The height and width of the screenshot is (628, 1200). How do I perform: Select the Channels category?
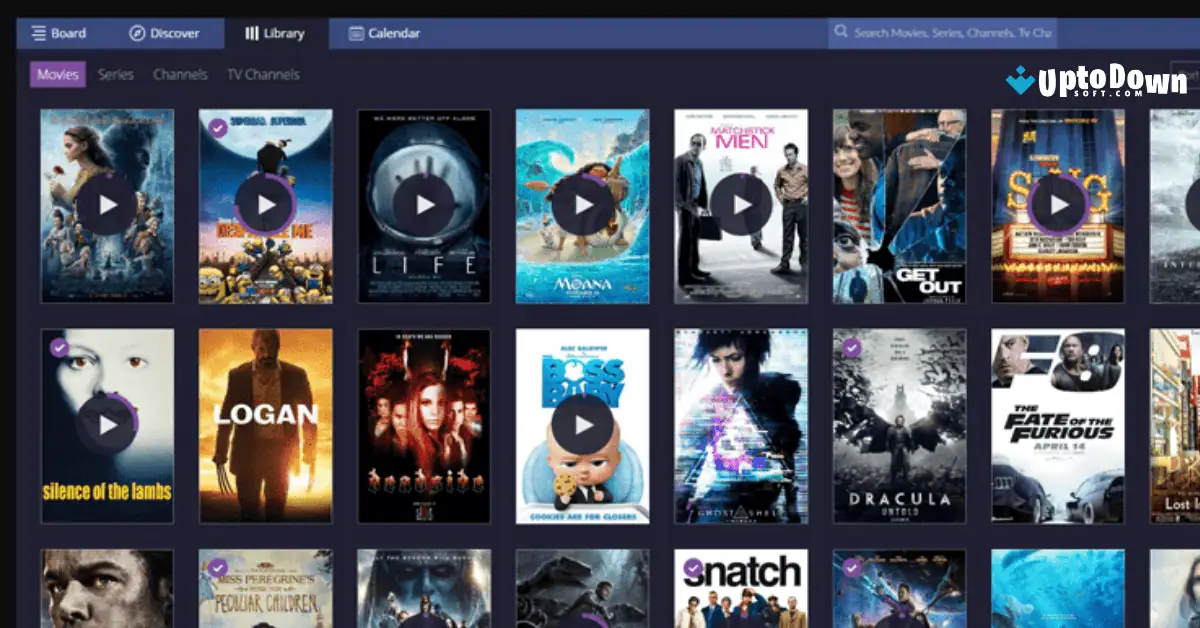180,74
